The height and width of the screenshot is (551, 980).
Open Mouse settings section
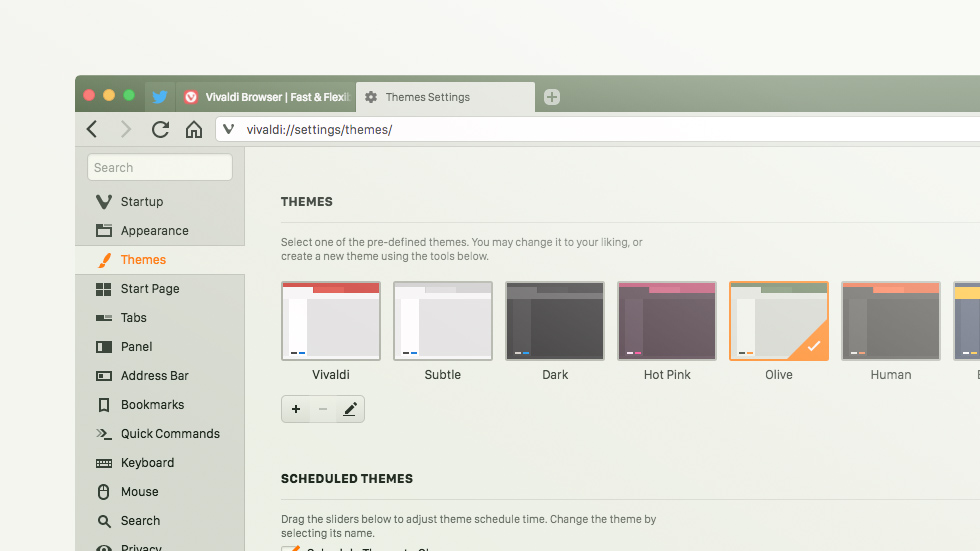coord(159,492)
